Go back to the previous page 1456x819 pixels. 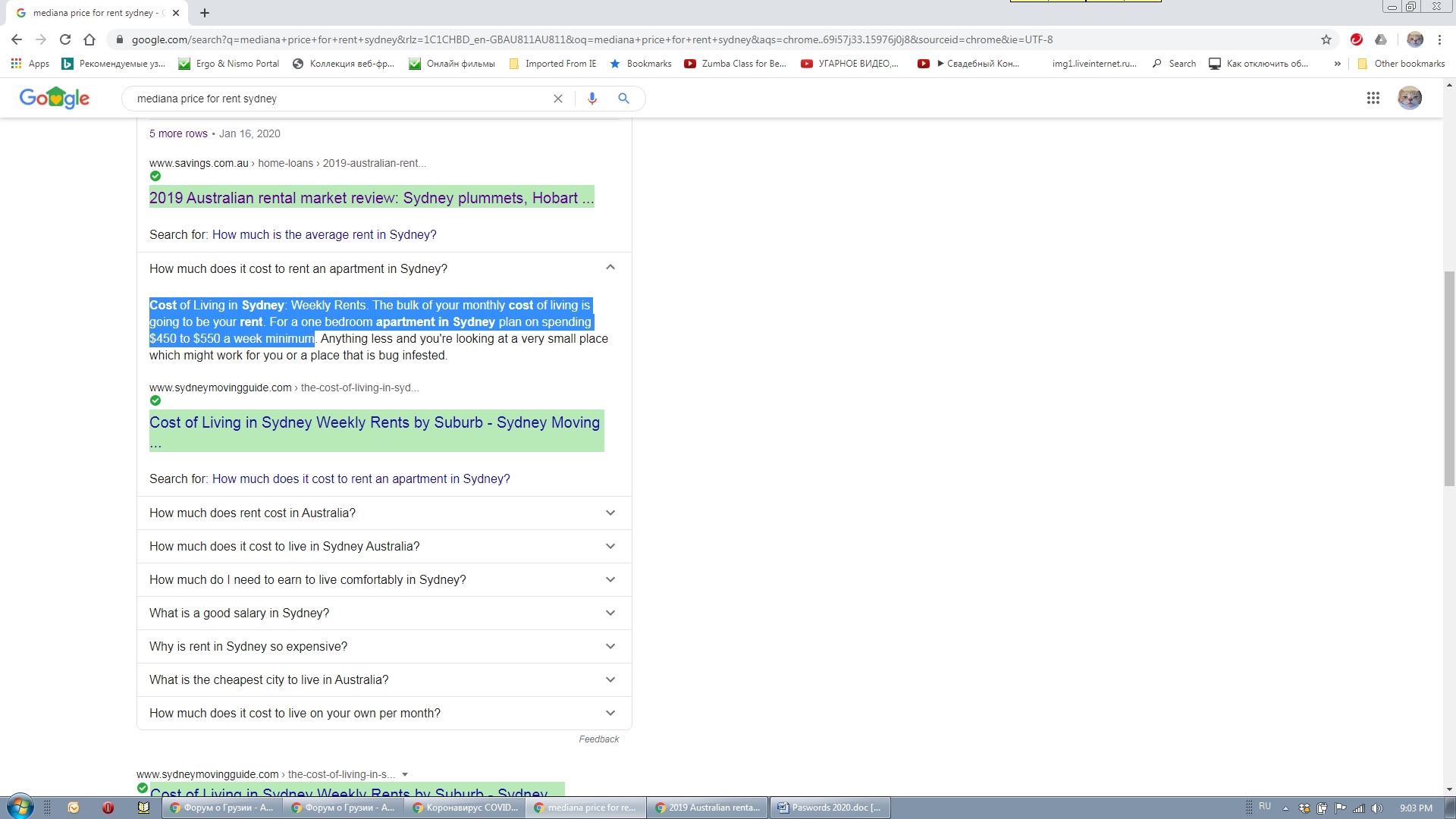(17, 39)
